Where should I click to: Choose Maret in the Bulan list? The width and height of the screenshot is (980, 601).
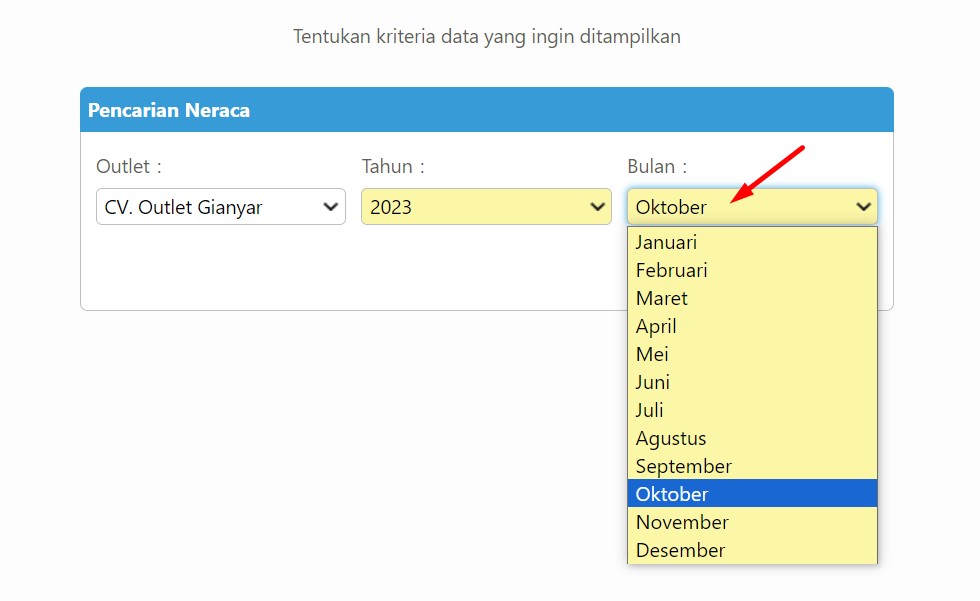(752, 299)
